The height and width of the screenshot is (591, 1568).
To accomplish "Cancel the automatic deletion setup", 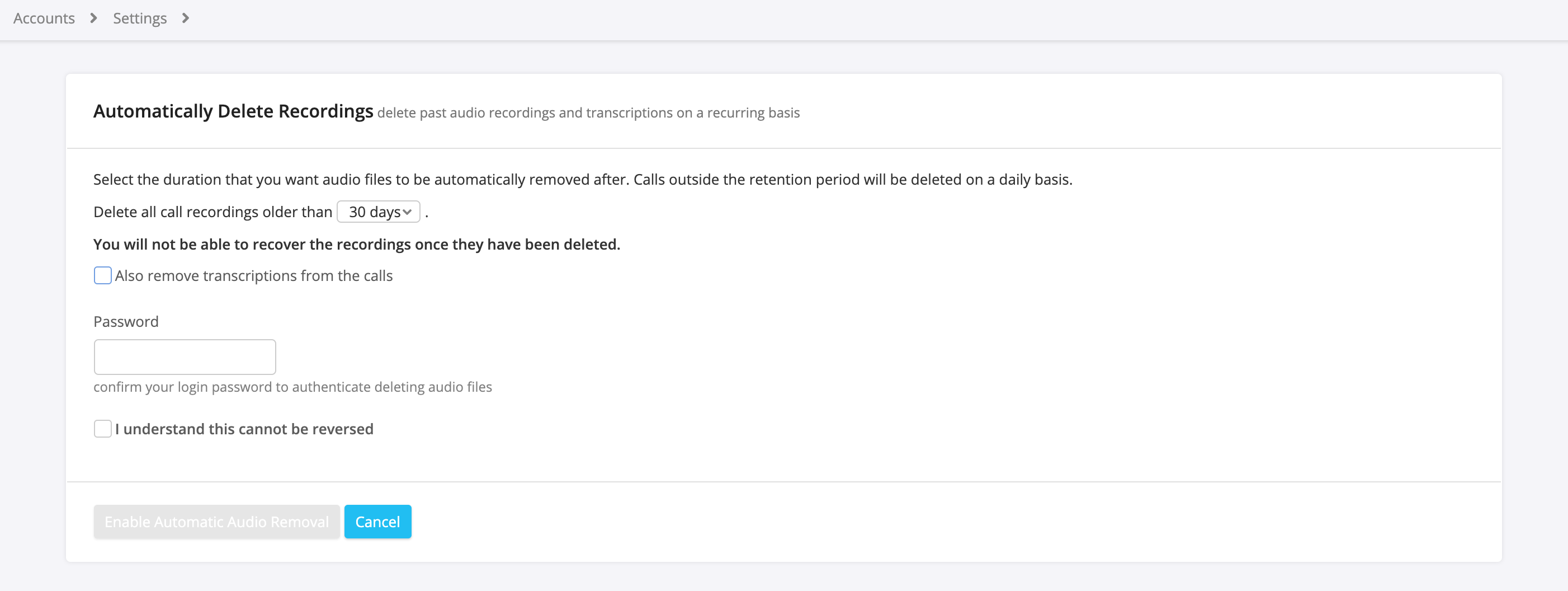I will [x=377, y=522].
